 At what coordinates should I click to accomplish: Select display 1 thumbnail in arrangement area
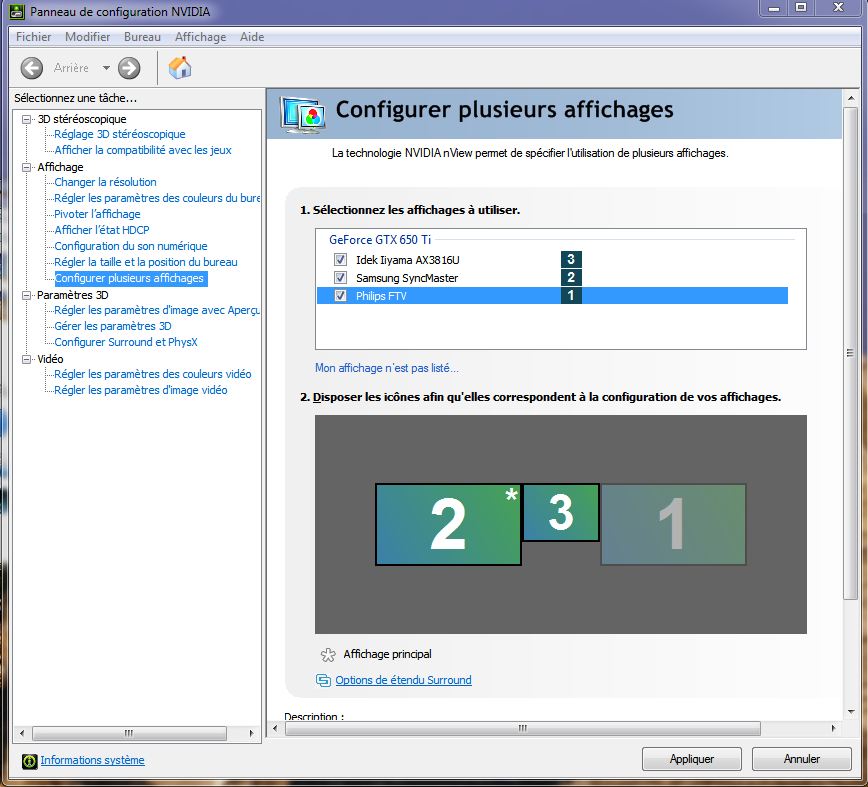pos(673,524)
